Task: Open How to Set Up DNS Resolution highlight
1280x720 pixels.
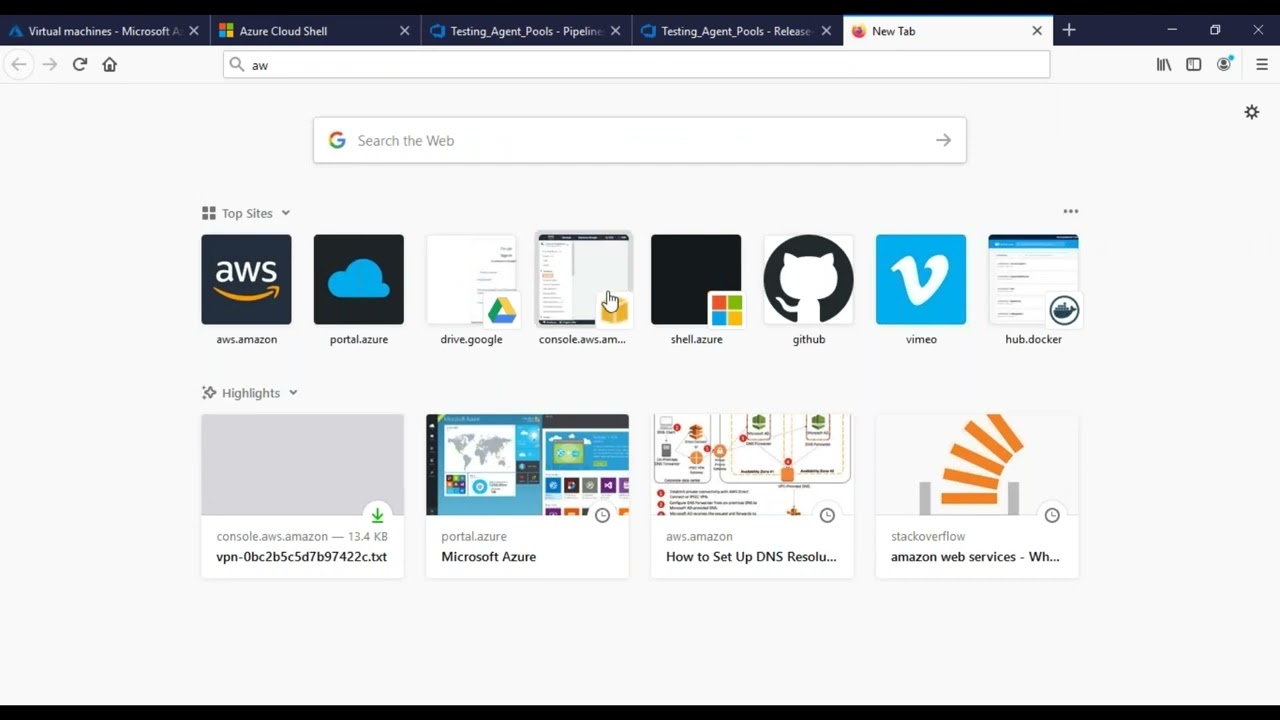Action: pos(752,496)
